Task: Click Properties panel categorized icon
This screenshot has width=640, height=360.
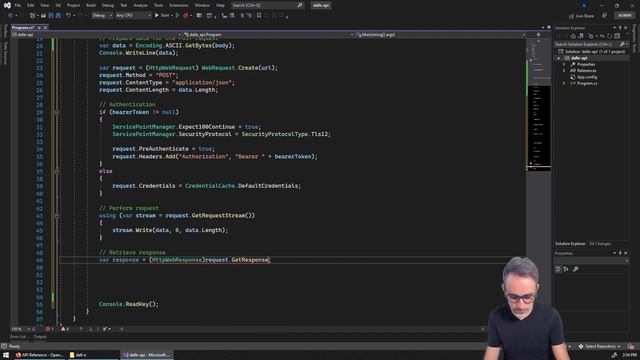Action: (558, 269)
